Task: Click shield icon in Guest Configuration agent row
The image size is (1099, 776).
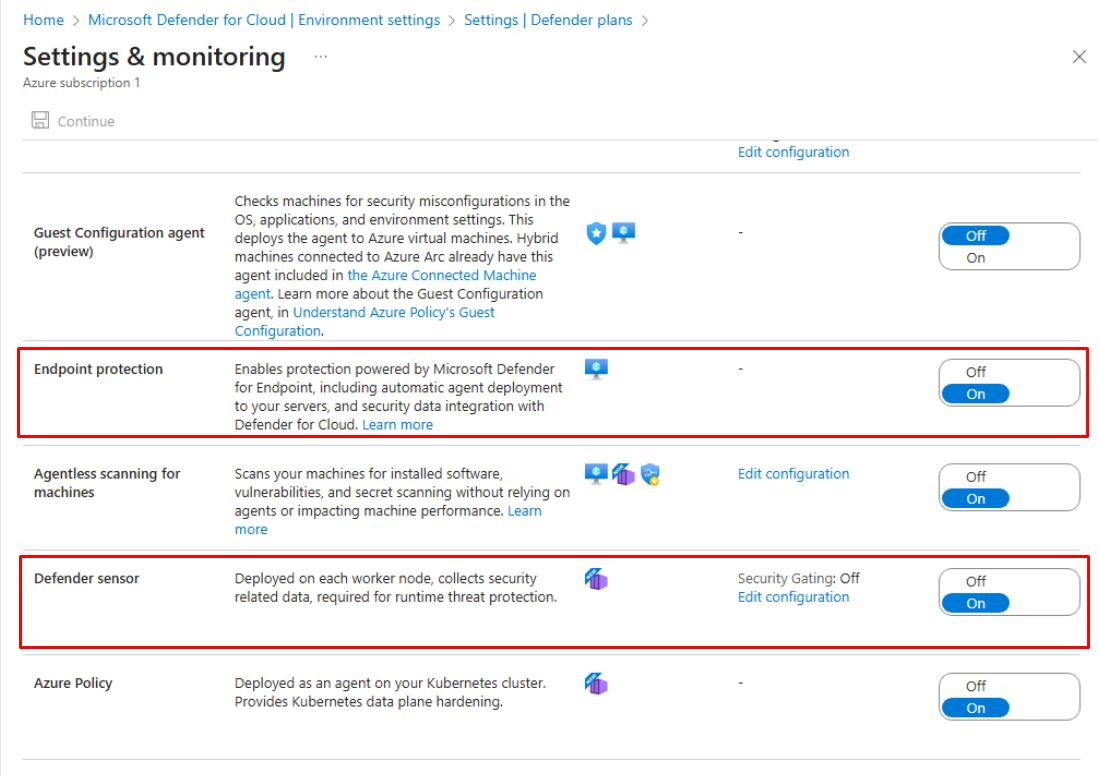Action: [x=596, y=233]
